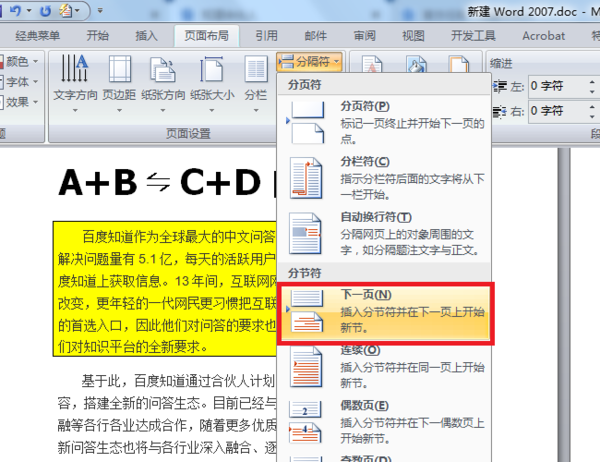Click the 右 indent icon

[500, 111]
